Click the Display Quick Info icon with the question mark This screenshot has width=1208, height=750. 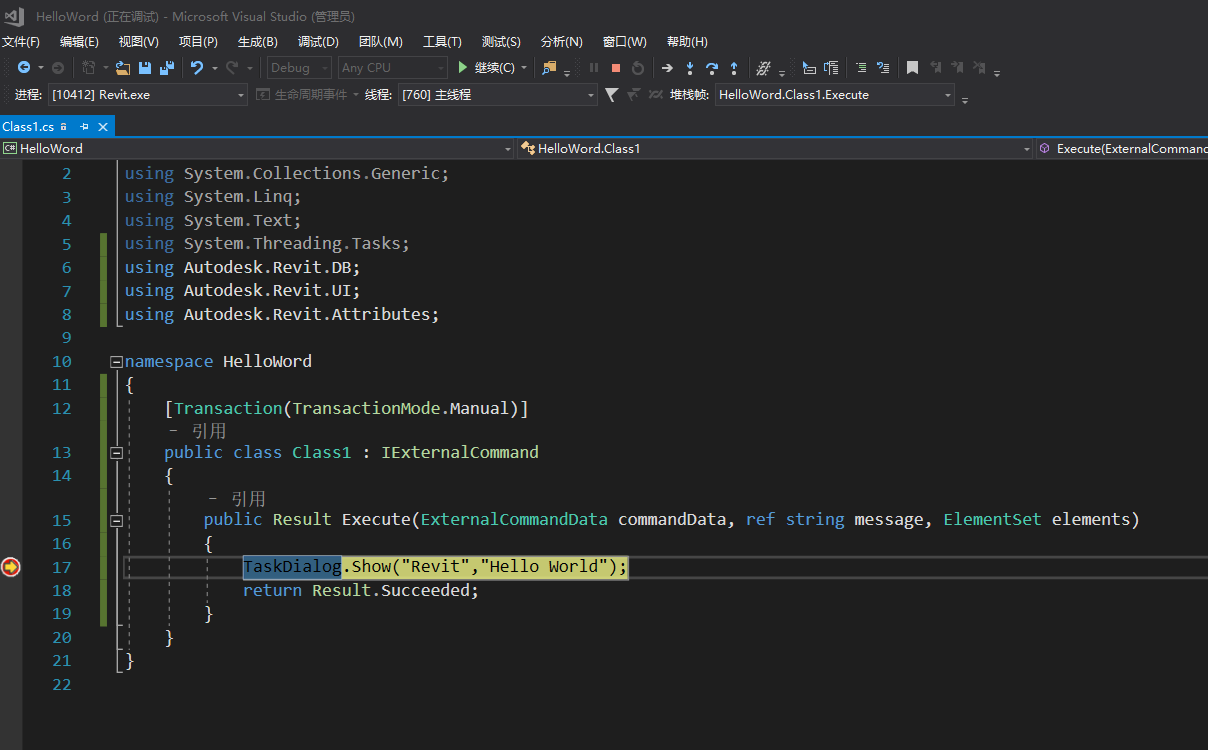click(x=883, y=68)
